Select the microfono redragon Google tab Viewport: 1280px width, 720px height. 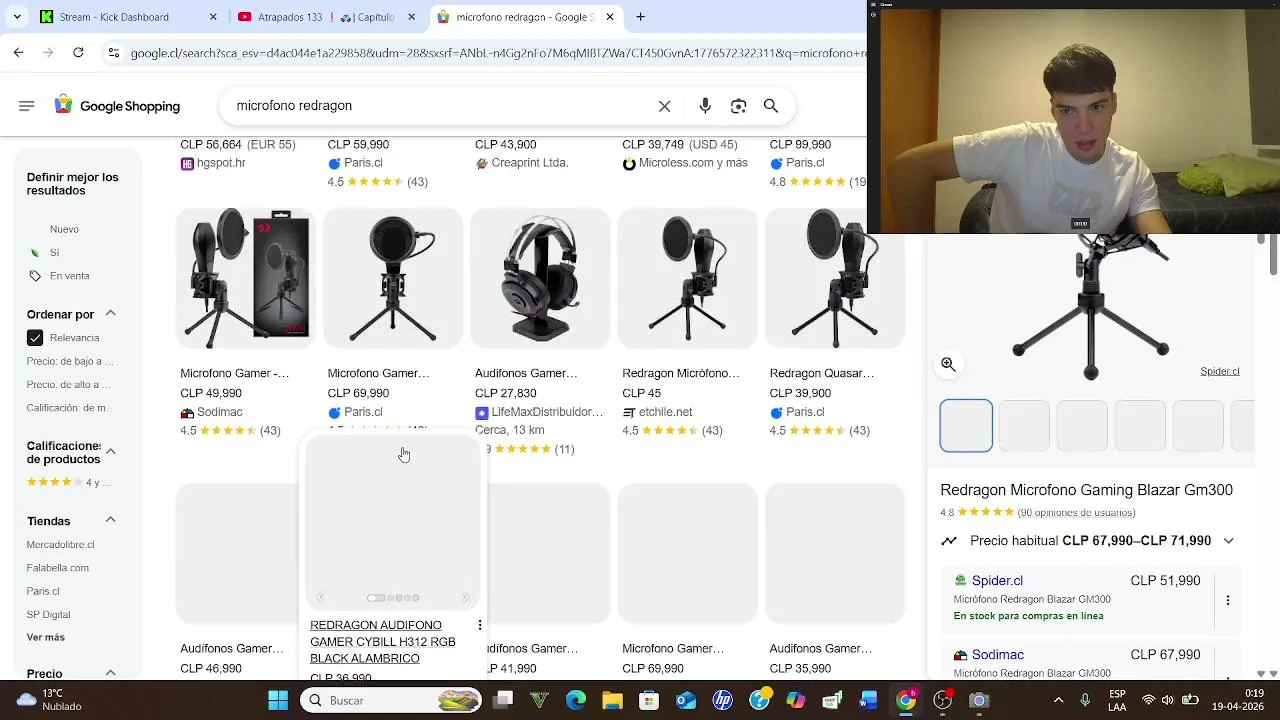(x=527, y=17)
